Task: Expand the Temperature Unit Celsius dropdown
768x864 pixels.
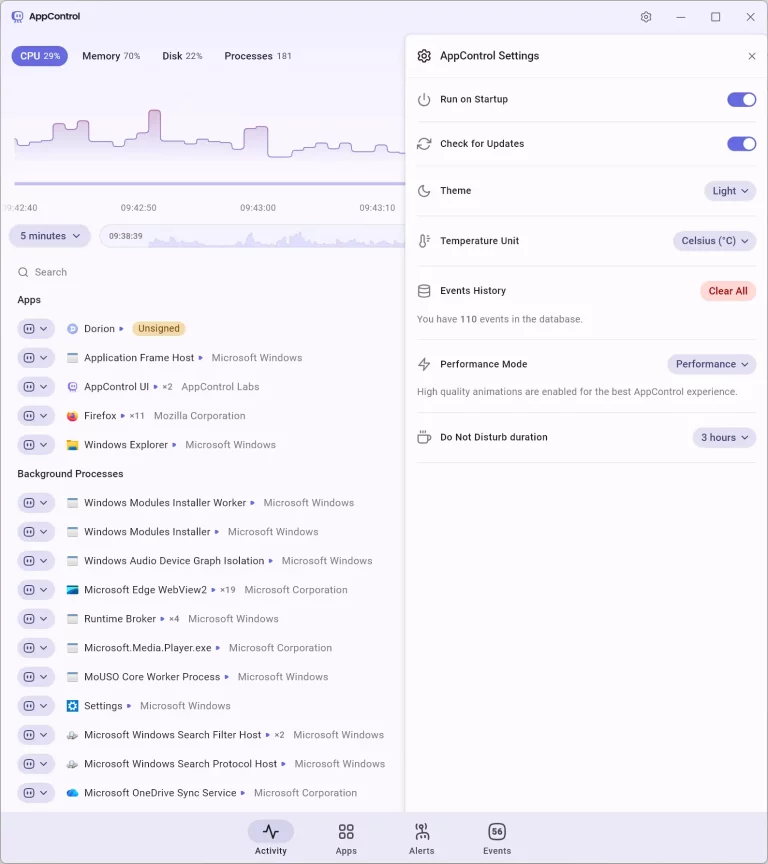Action: tap(714, 241)
